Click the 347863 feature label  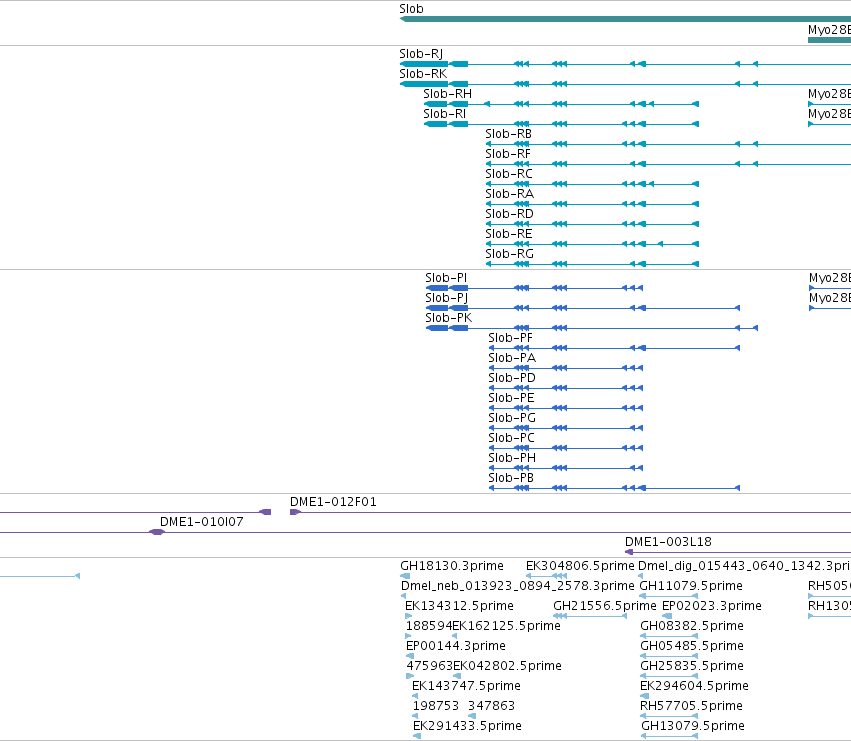[491, 706]
